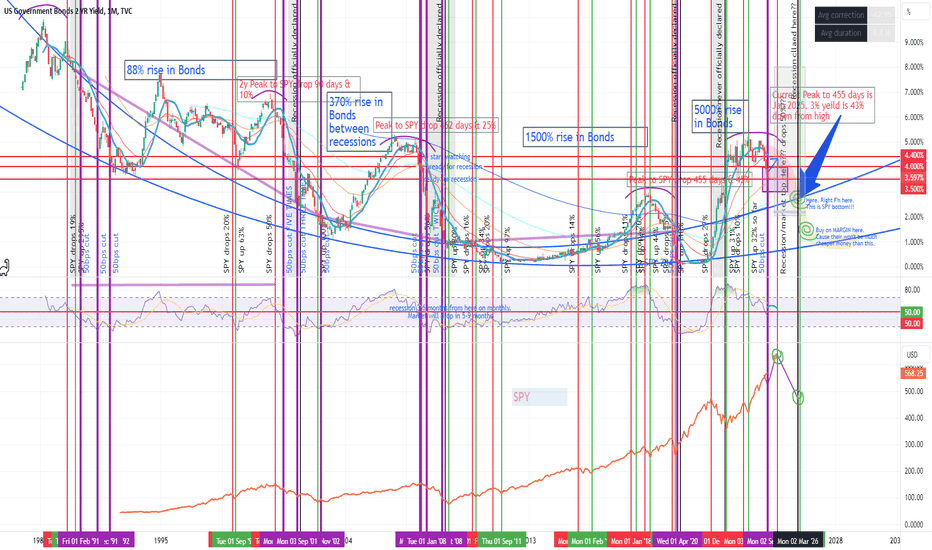Click the 'Mon 01 Jan '18' date marker
932x550 pixels.
point(631,541)
